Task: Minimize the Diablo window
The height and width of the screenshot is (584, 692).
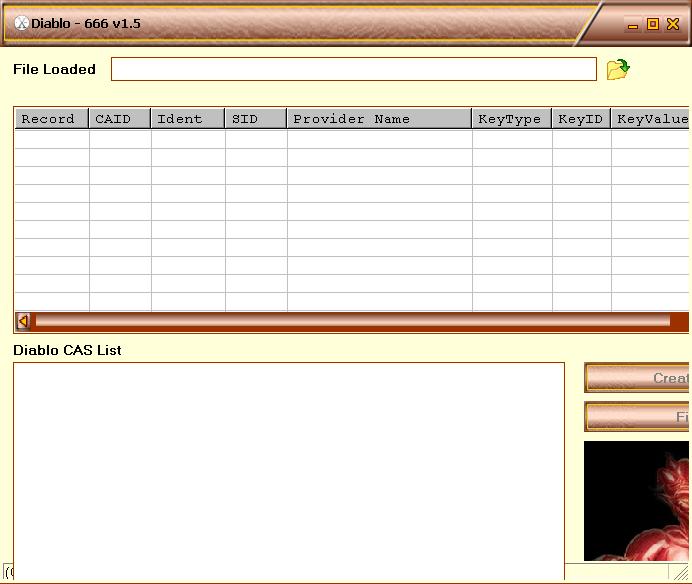Action: coord(633,24)
